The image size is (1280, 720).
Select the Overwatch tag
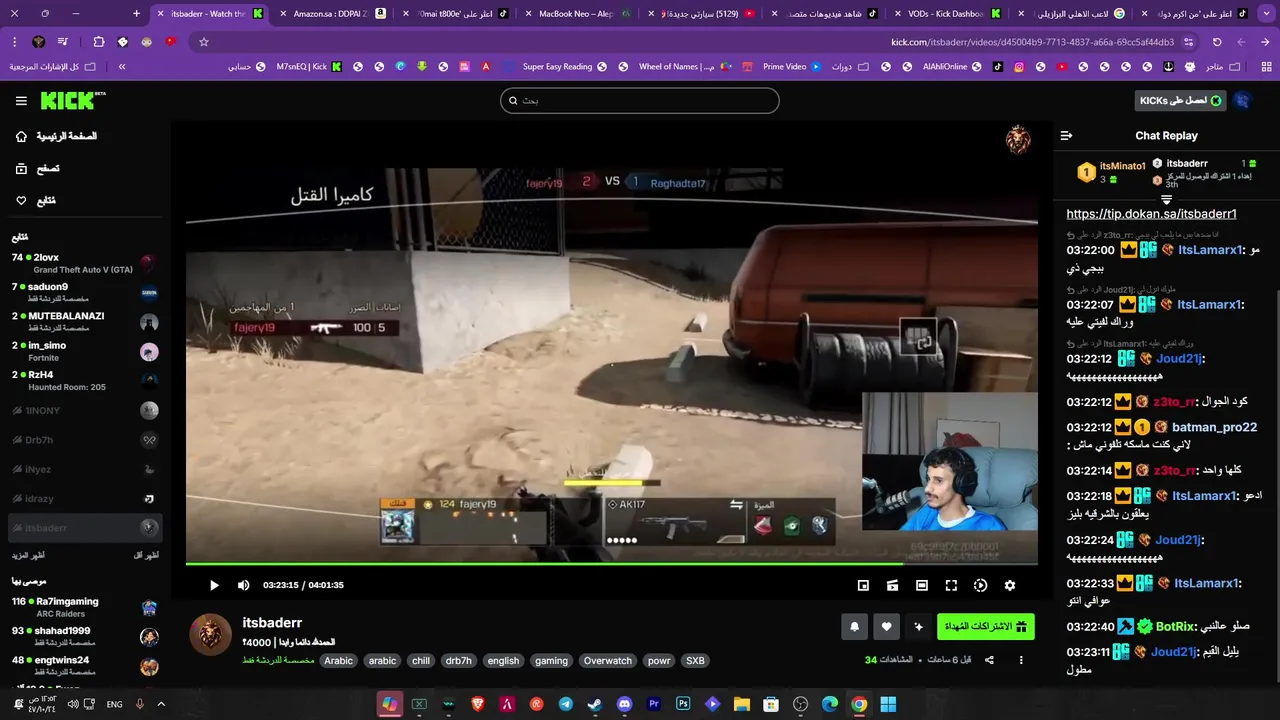pyautogui.click(x=608, y=661)
